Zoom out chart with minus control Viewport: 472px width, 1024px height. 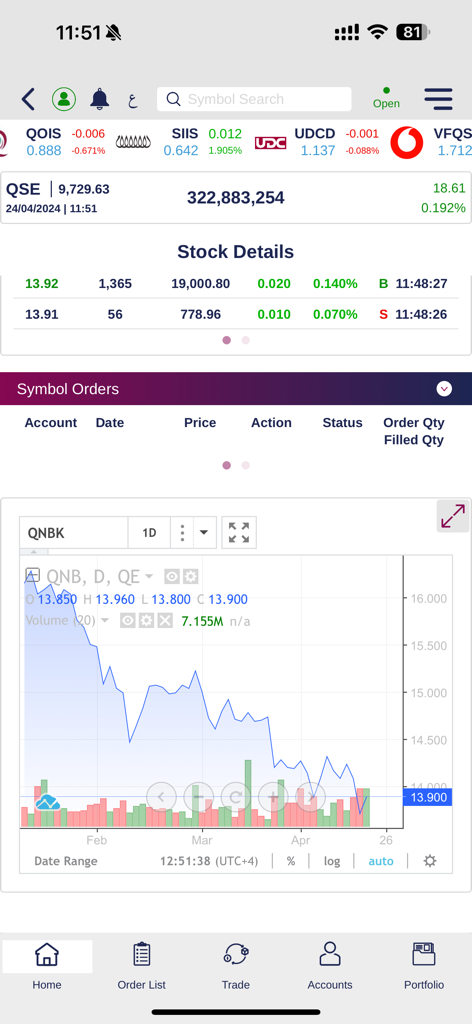198,797
